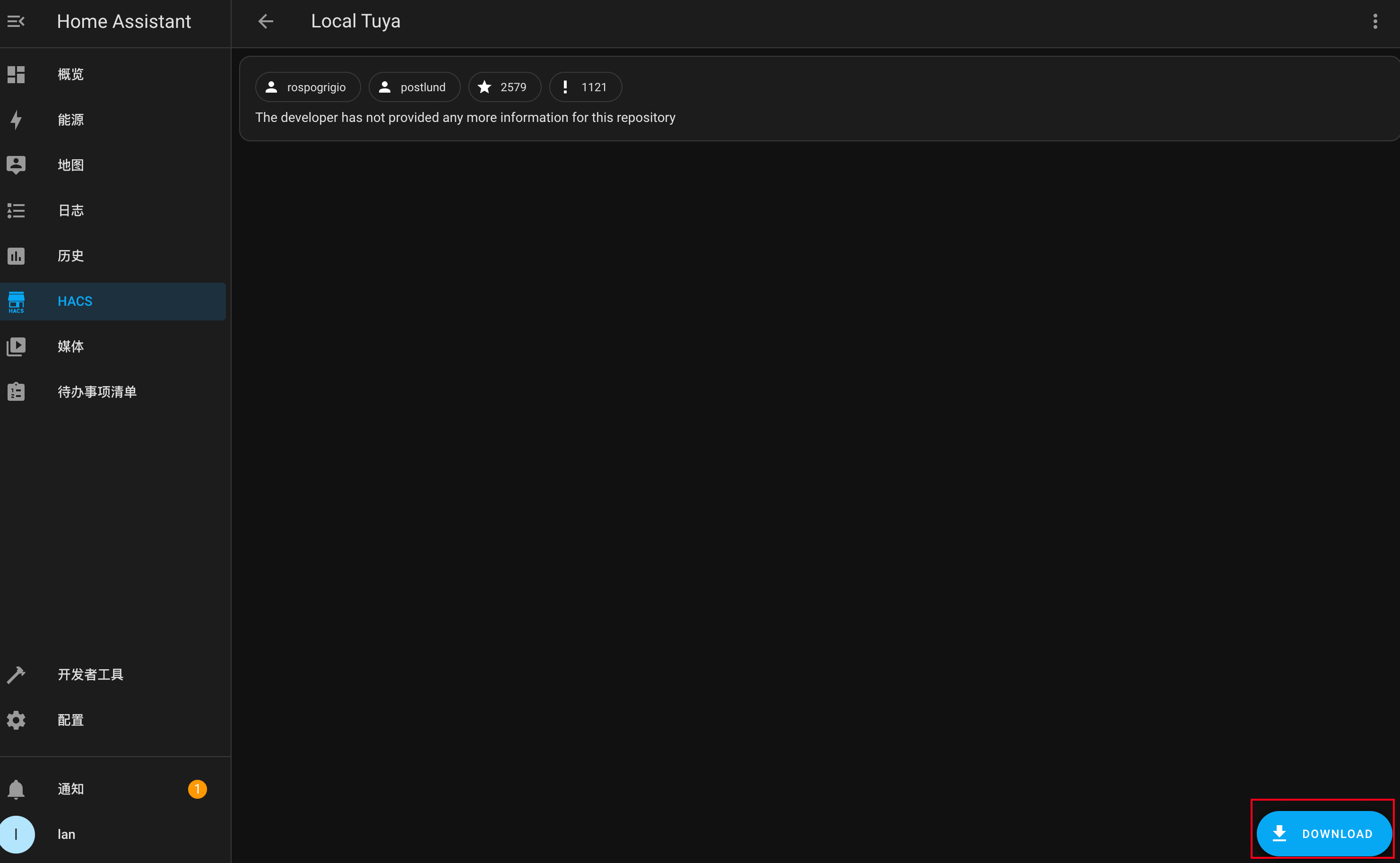Open 配置 in the sidebar
The width and height of the screenshot is (1400, 863).
113,720
